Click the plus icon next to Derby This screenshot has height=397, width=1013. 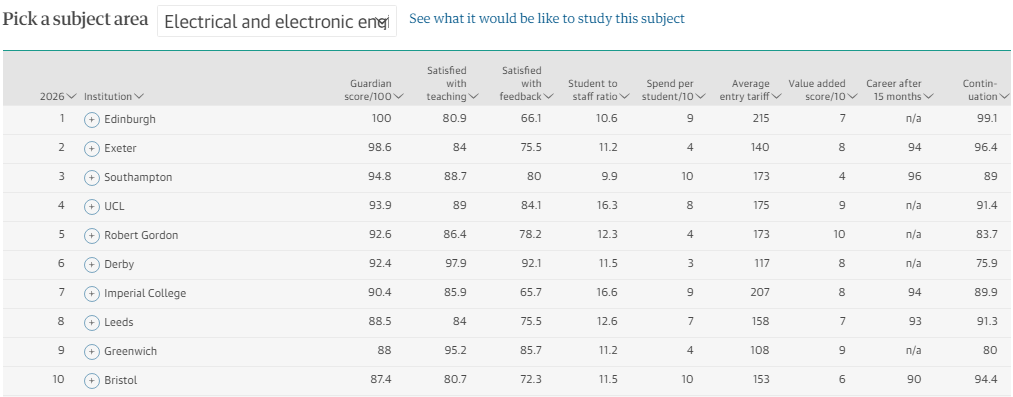(x=92, y=265)
